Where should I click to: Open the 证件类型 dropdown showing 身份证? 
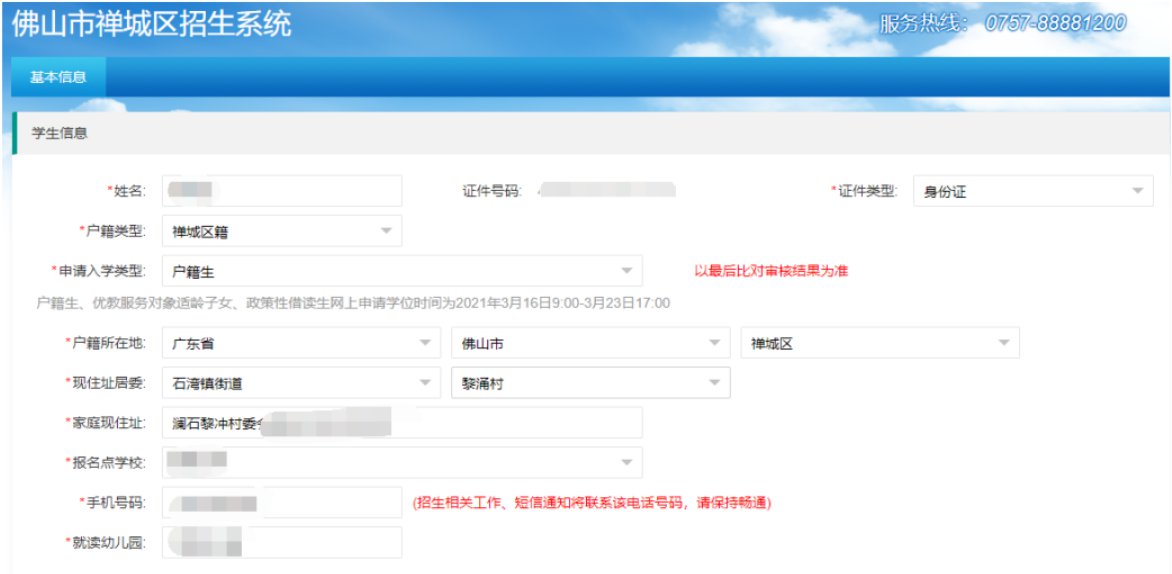coord(1032,191)
